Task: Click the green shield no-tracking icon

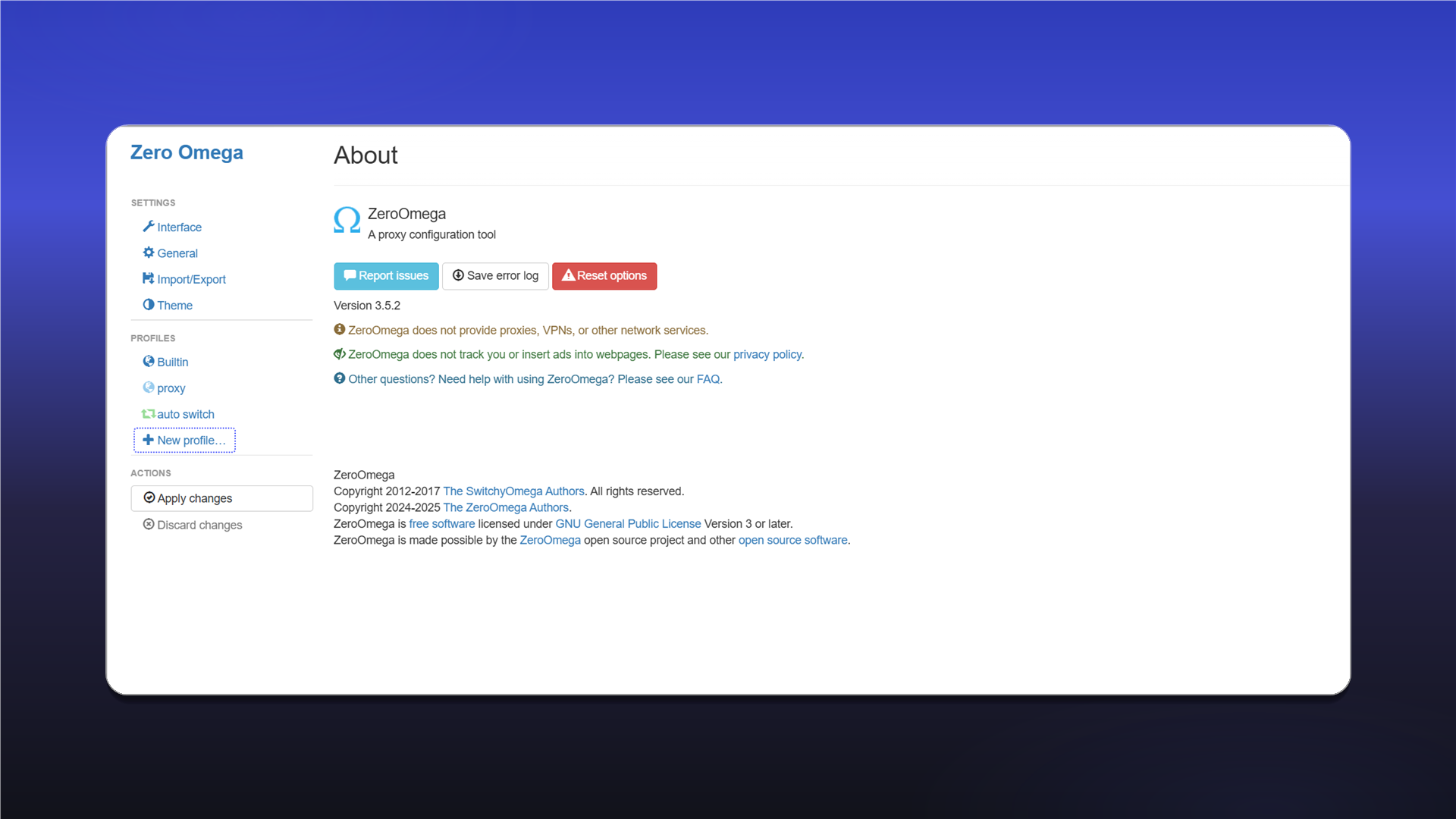Action: point(340,354)
